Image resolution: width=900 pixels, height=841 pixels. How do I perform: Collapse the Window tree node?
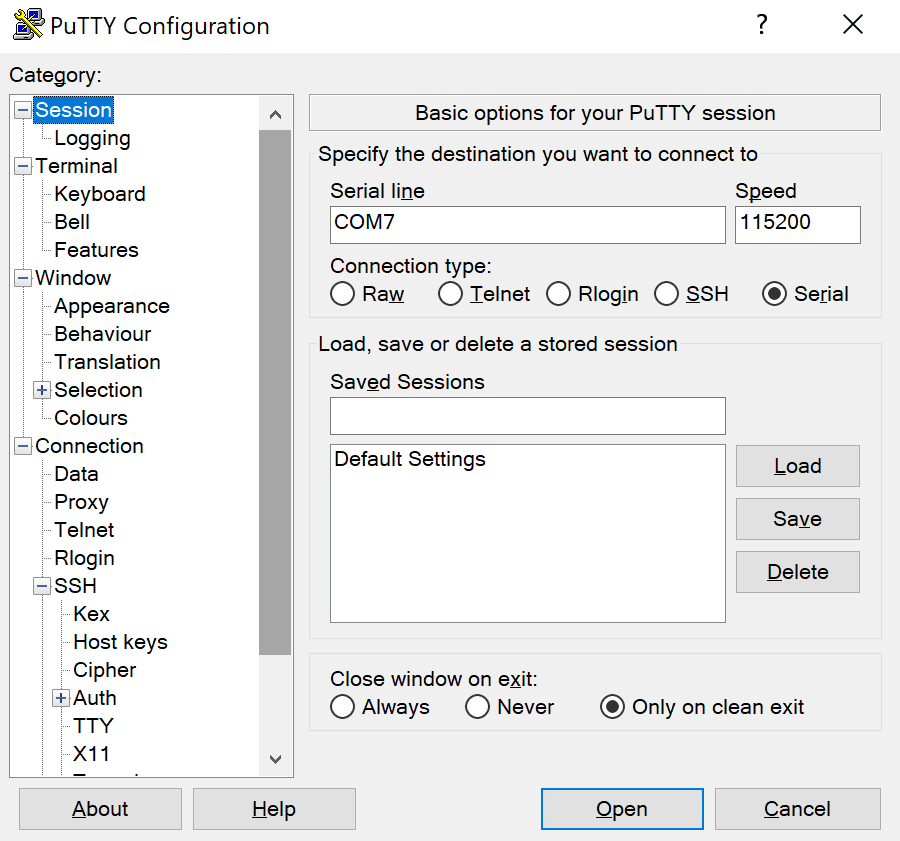[23, 278]
